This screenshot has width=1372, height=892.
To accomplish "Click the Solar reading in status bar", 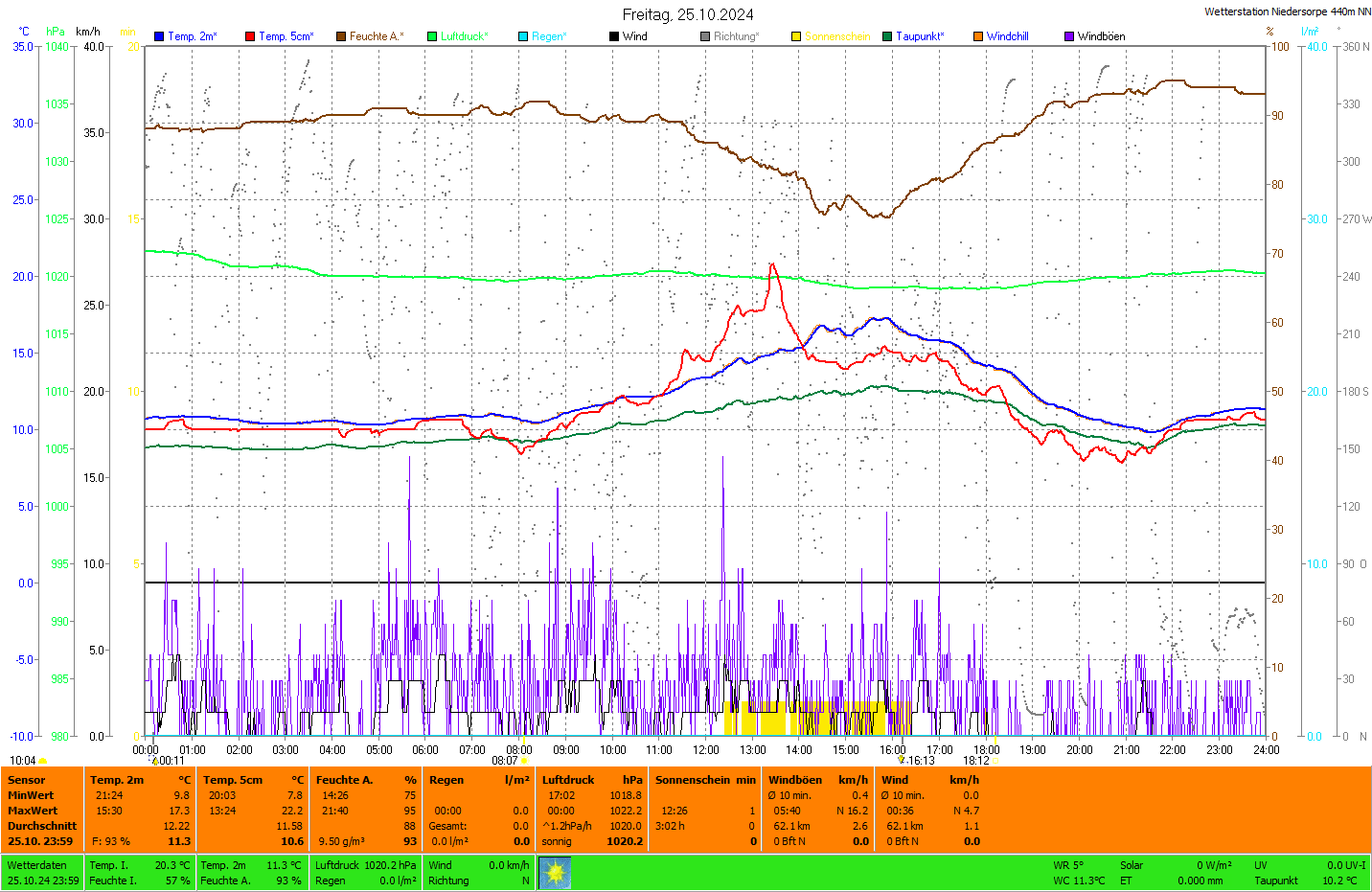I will (x=1132, y=865).
